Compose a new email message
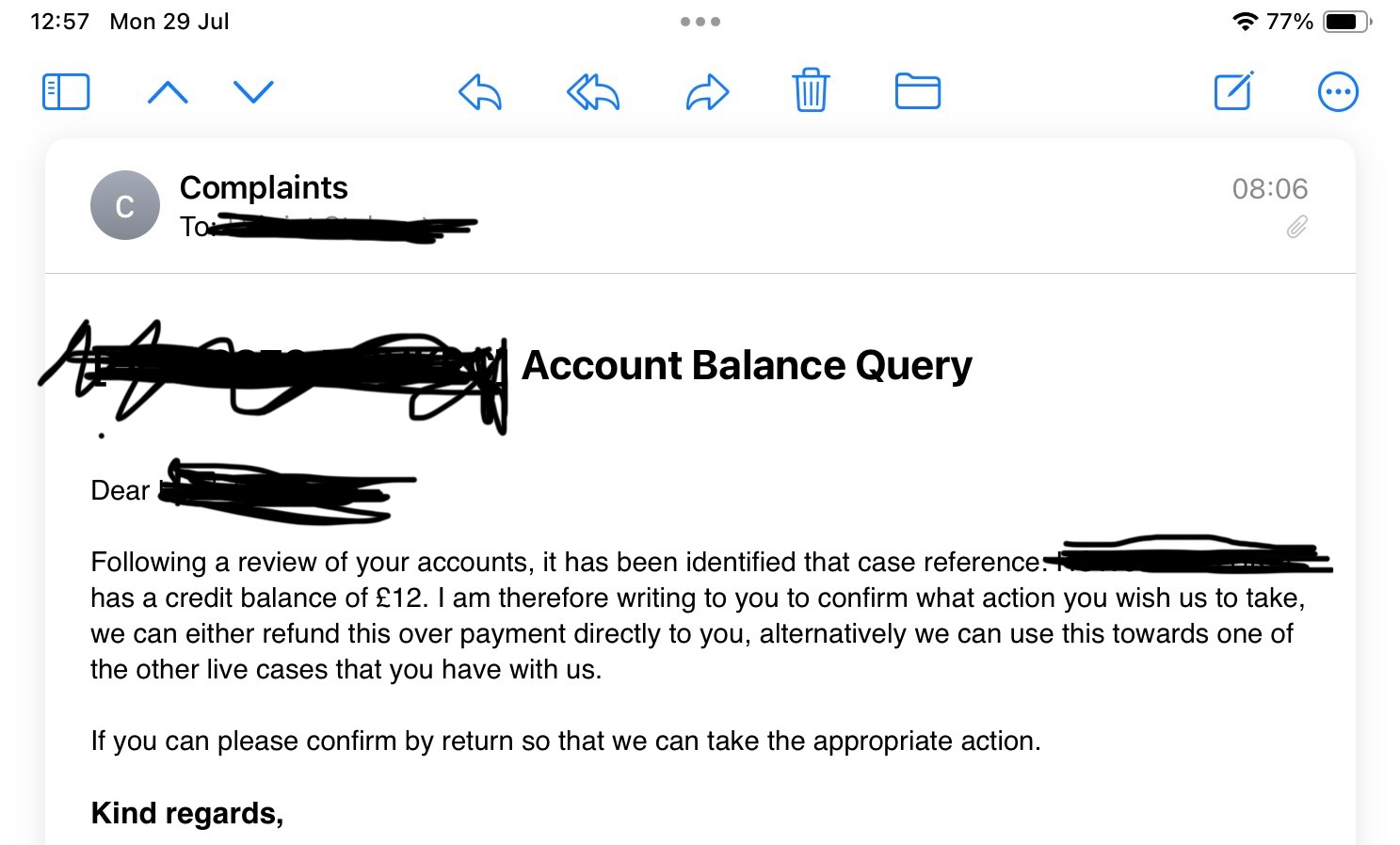The width and height of the screenshot is (1400, 845). pos(1233,91)
